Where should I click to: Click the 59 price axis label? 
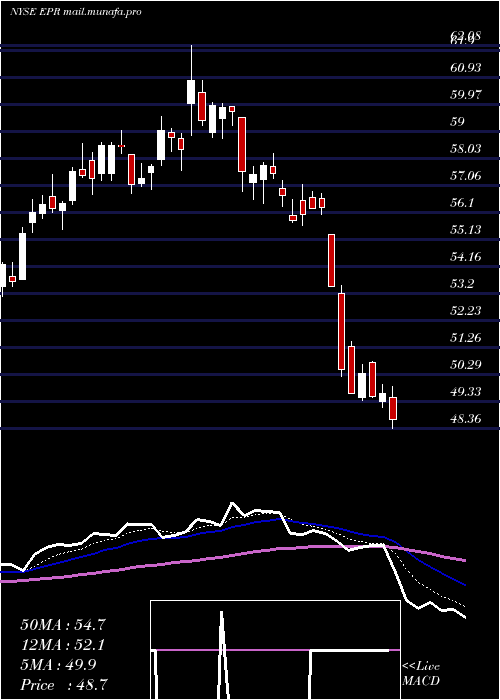pos(457,122)
